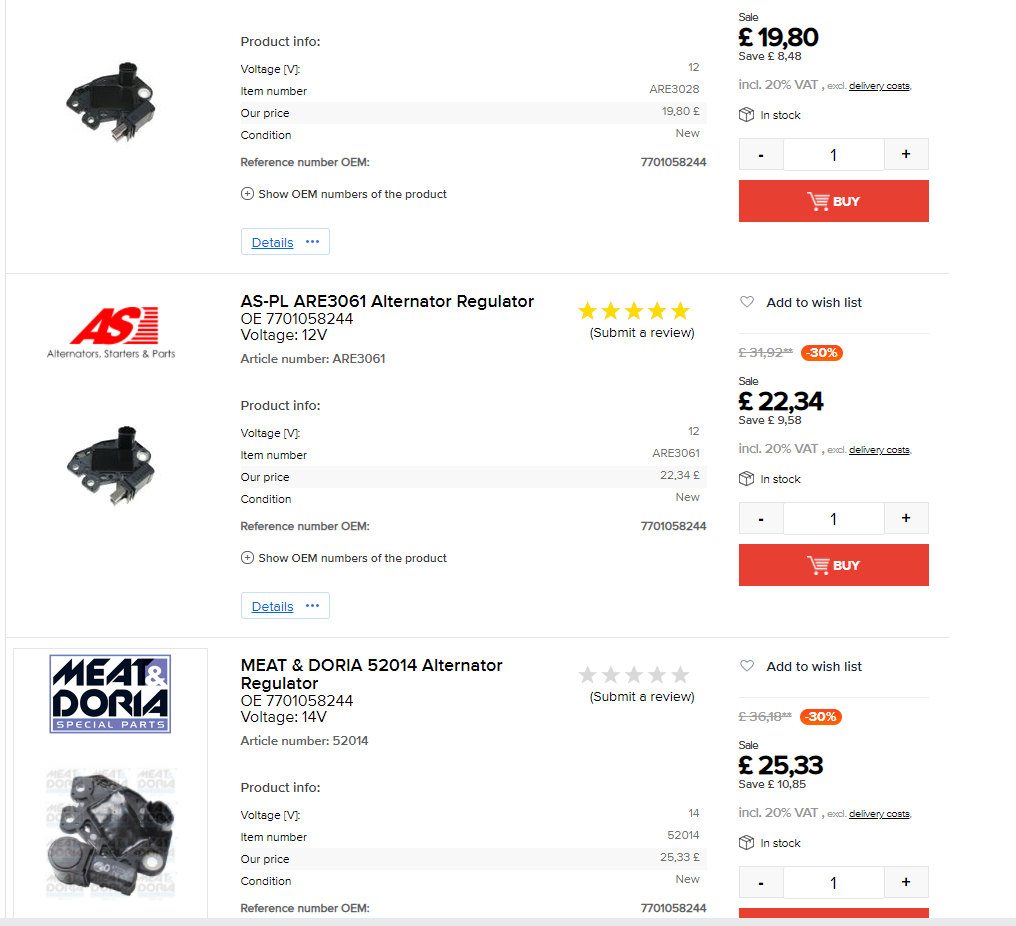Click the fifth gold star of ARE3061 rating
This screenshot has width=1016, height=926.
[680, 311]
